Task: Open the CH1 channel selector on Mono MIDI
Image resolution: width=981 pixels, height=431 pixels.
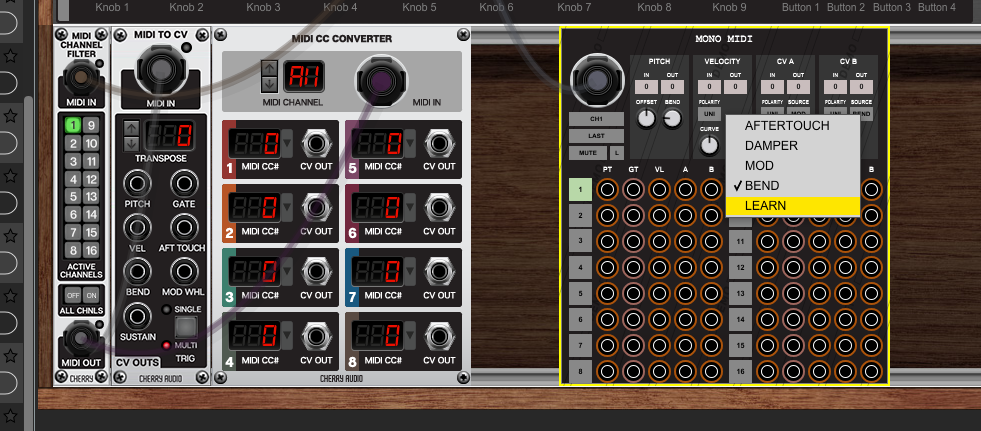Action: click(x=596, y=119)
